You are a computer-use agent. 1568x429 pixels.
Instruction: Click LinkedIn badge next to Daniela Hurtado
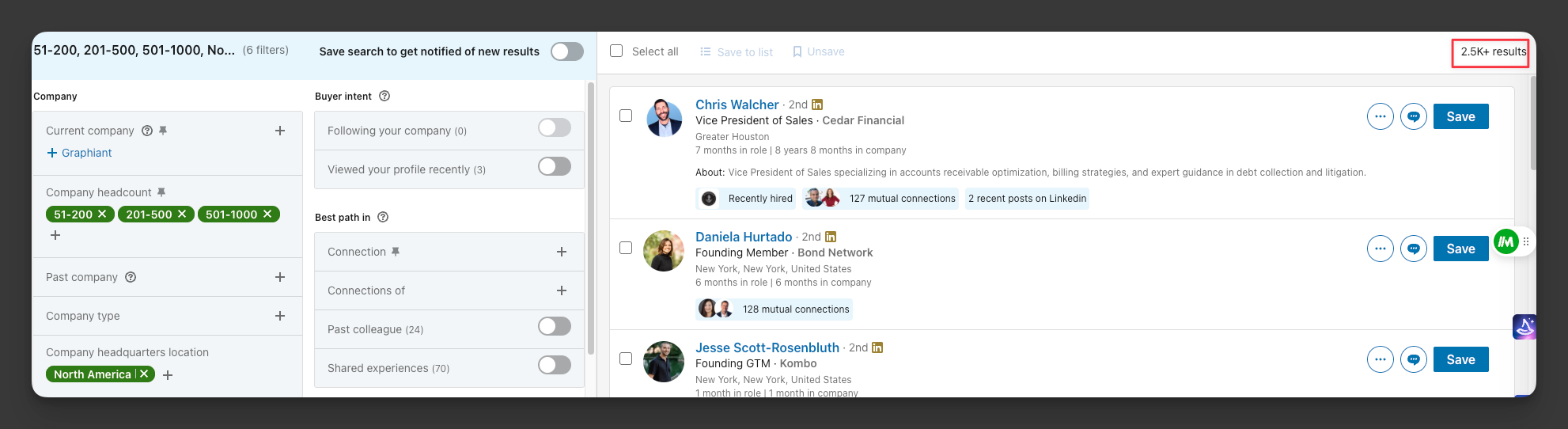click(x=831, y=237)
